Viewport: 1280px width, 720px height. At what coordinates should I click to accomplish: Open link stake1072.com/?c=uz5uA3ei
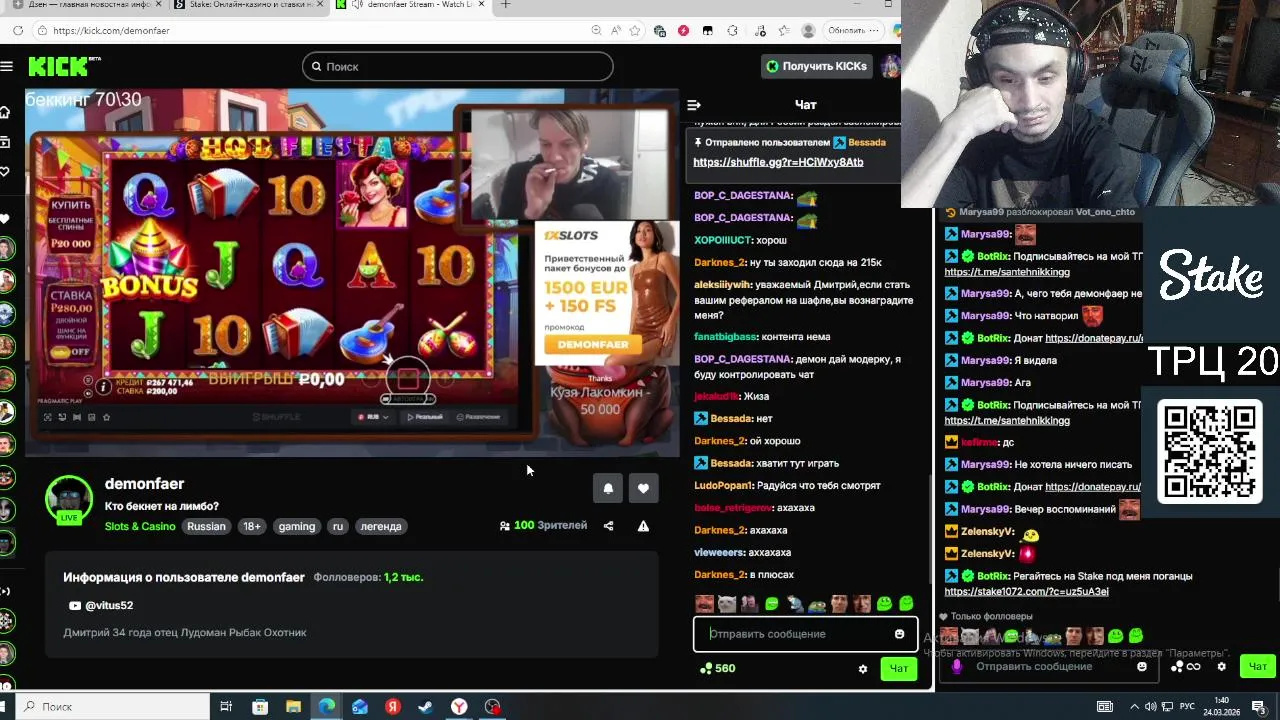pos(1026,591)
